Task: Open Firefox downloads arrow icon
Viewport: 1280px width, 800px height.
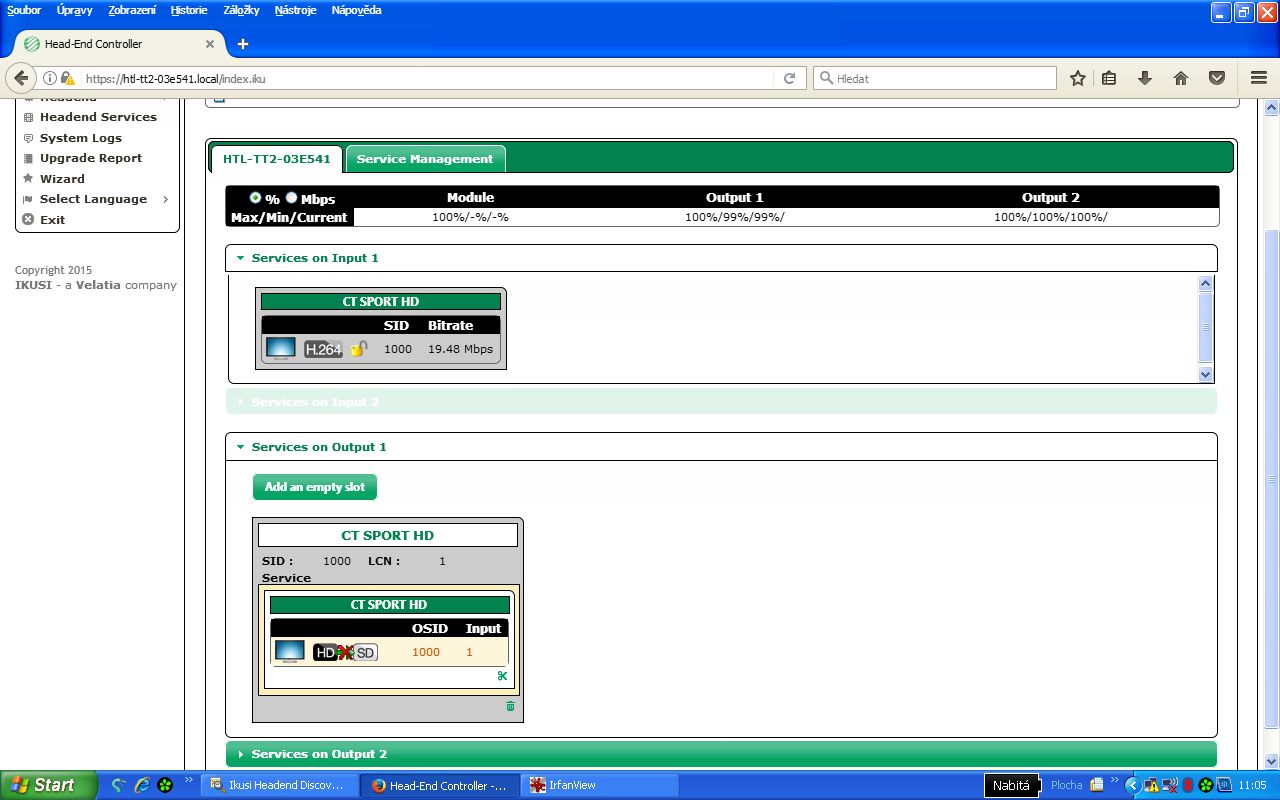Action: click(x=1145, y=78)
